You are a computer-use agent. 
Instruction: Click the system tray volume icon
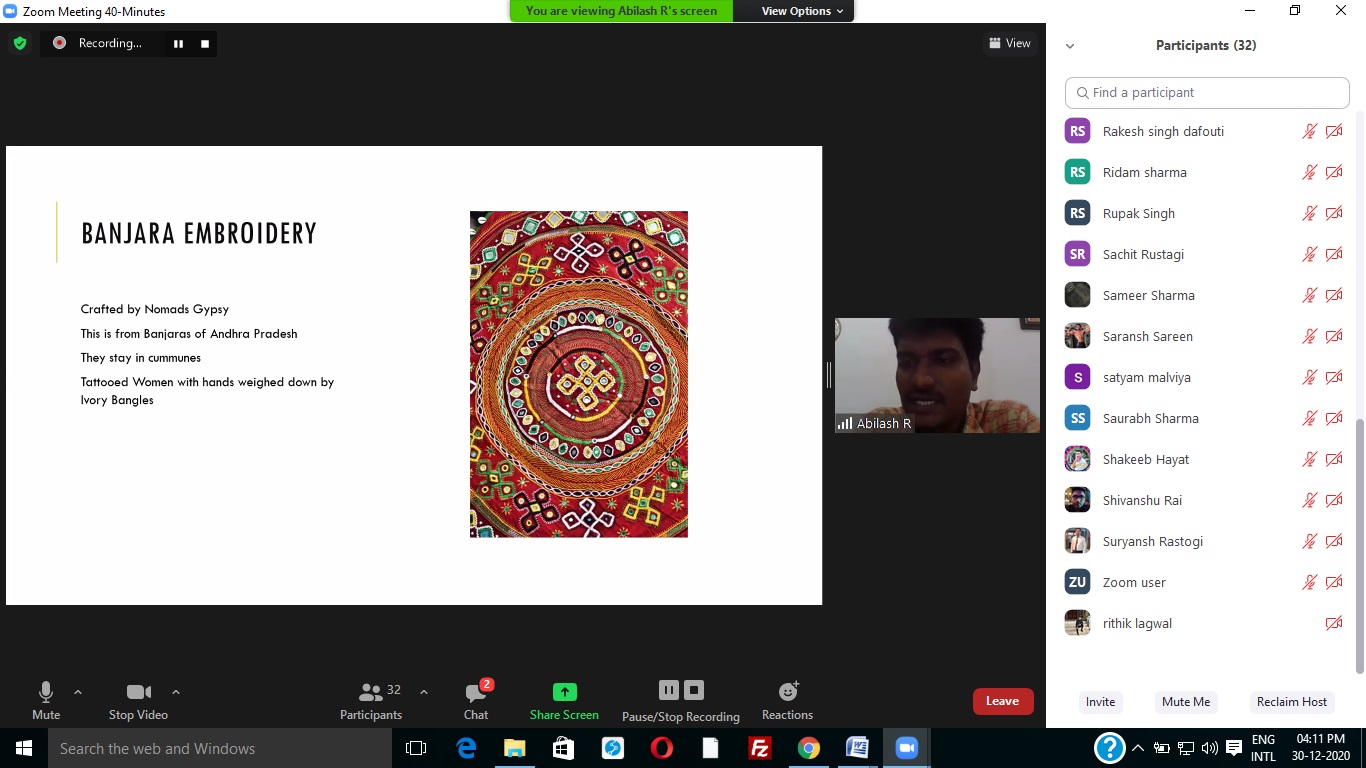tap(1209, 748)
